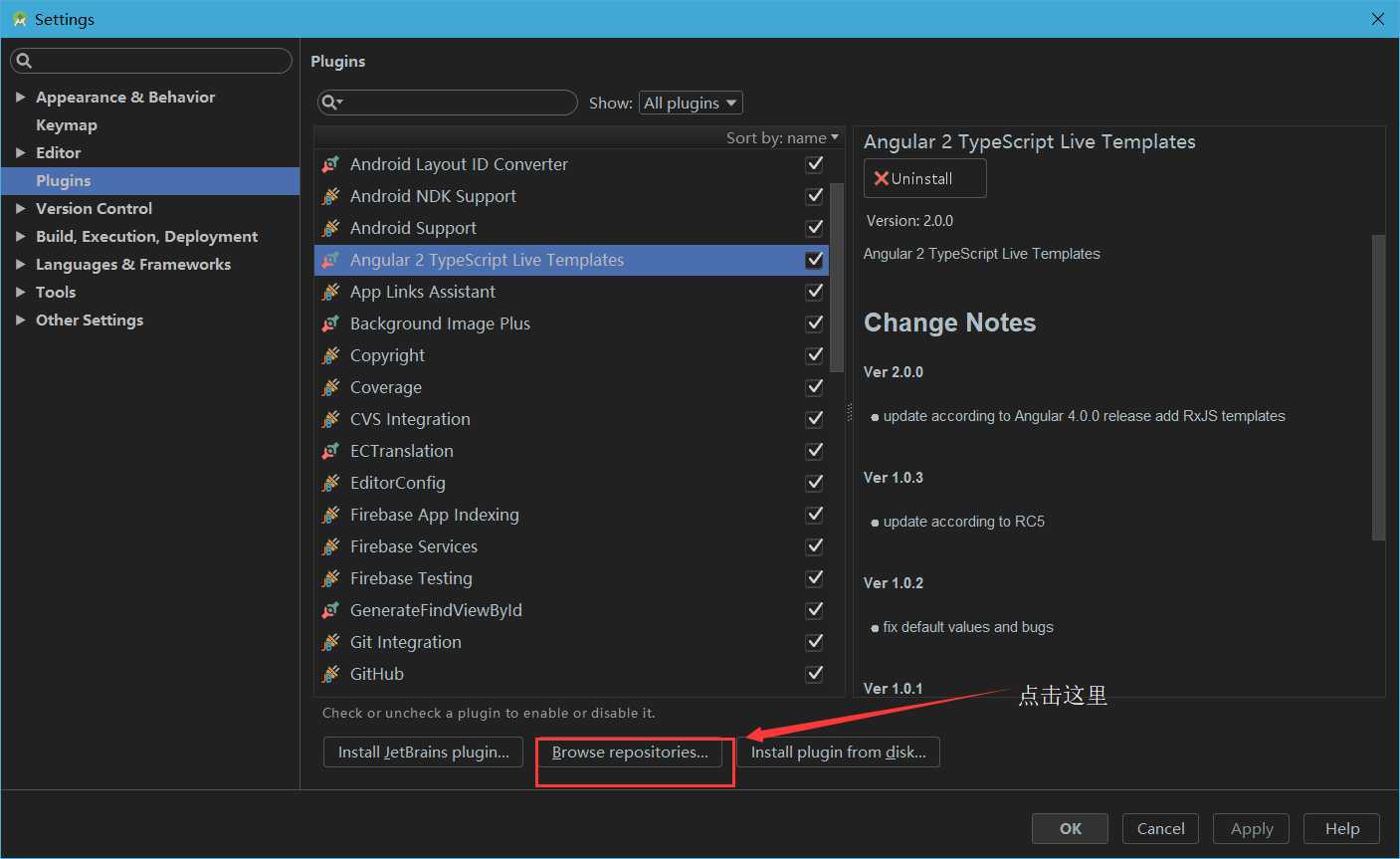
Task: Click the EditorConfig plugin icon
Action: [331, 483]
